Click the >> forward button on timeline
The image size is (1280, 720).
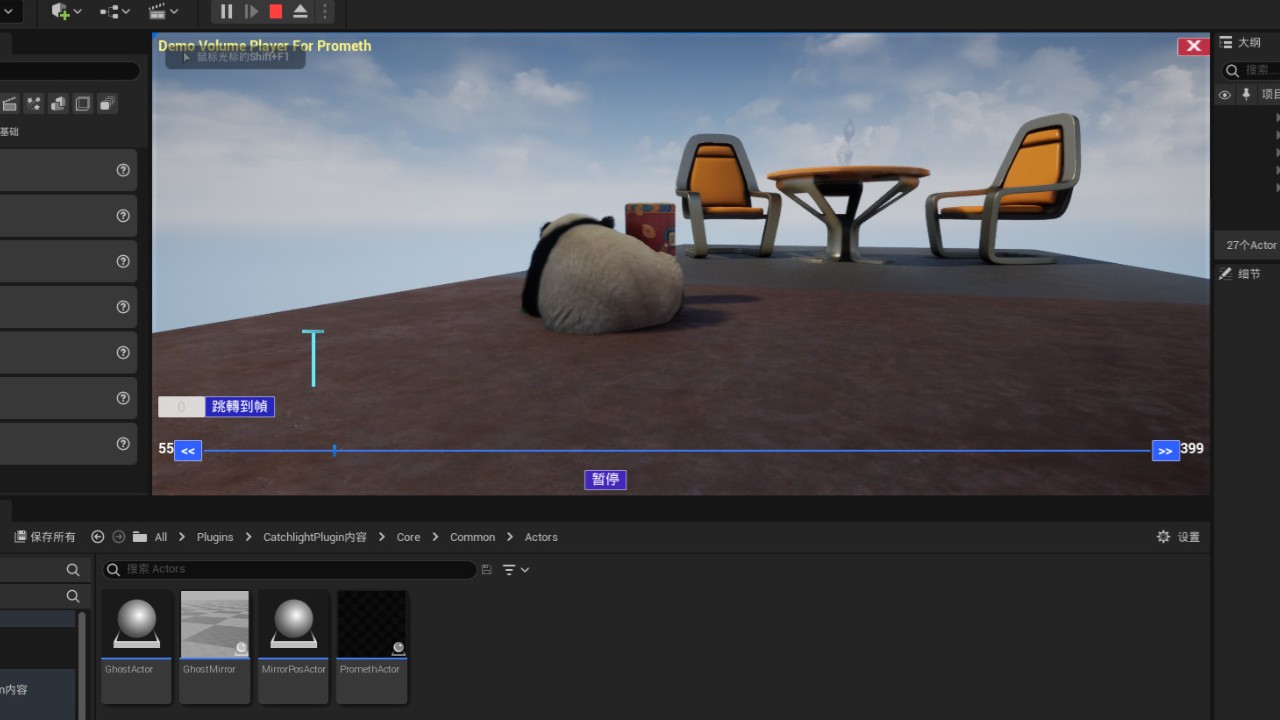coord(1165,451)
